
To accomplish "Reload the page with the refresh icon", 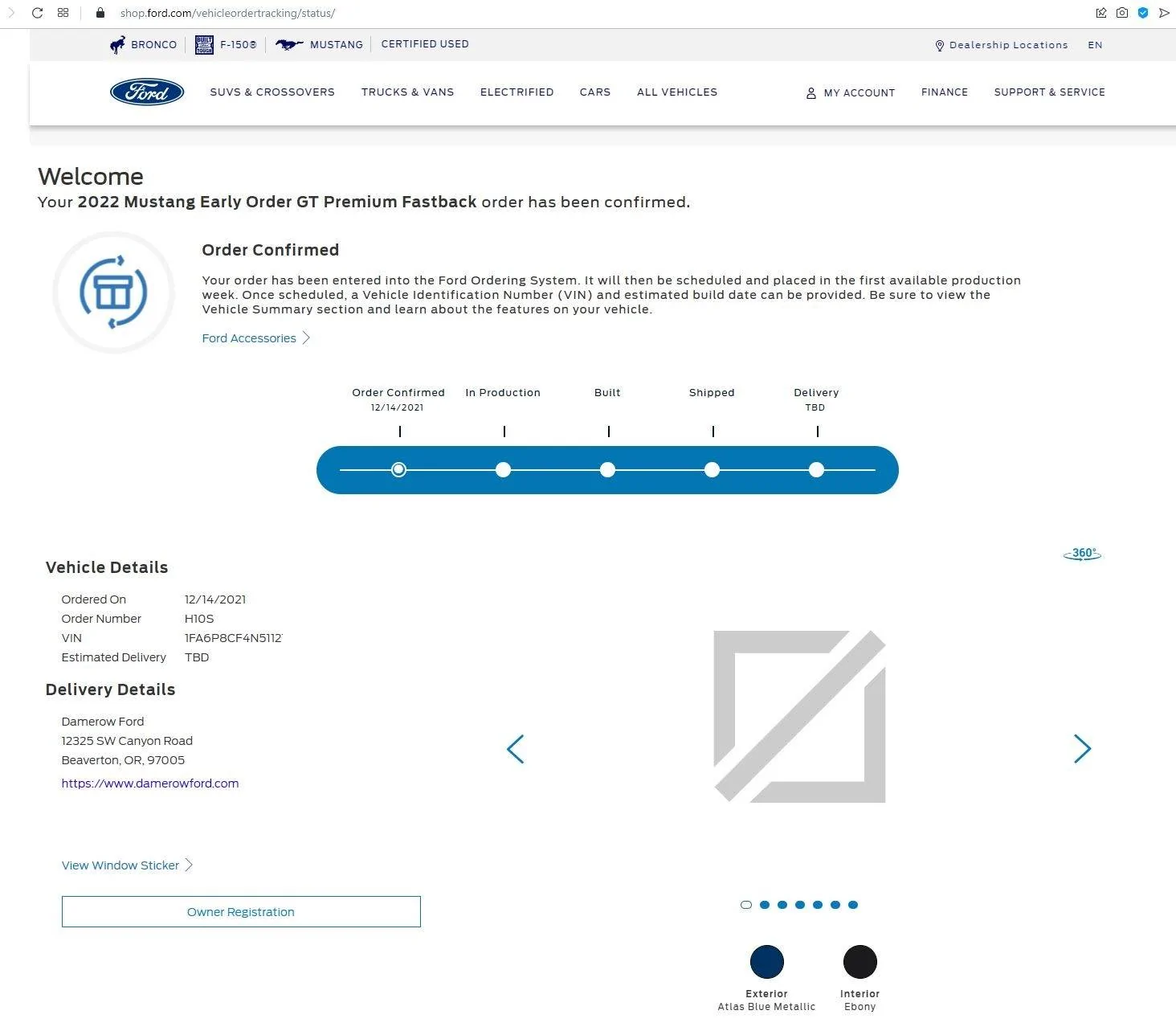I will point(37,13).
